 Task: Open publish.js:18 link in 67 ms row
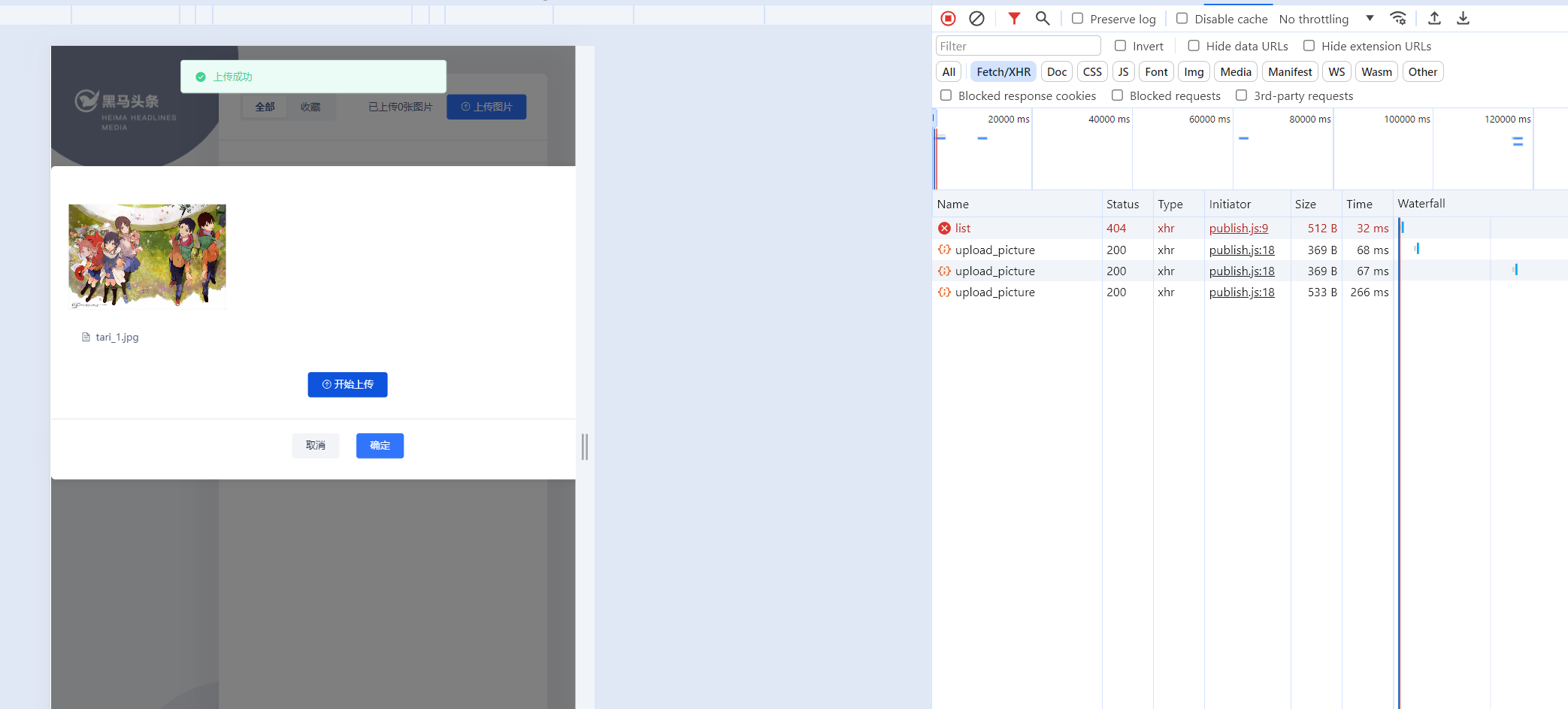1242,271
